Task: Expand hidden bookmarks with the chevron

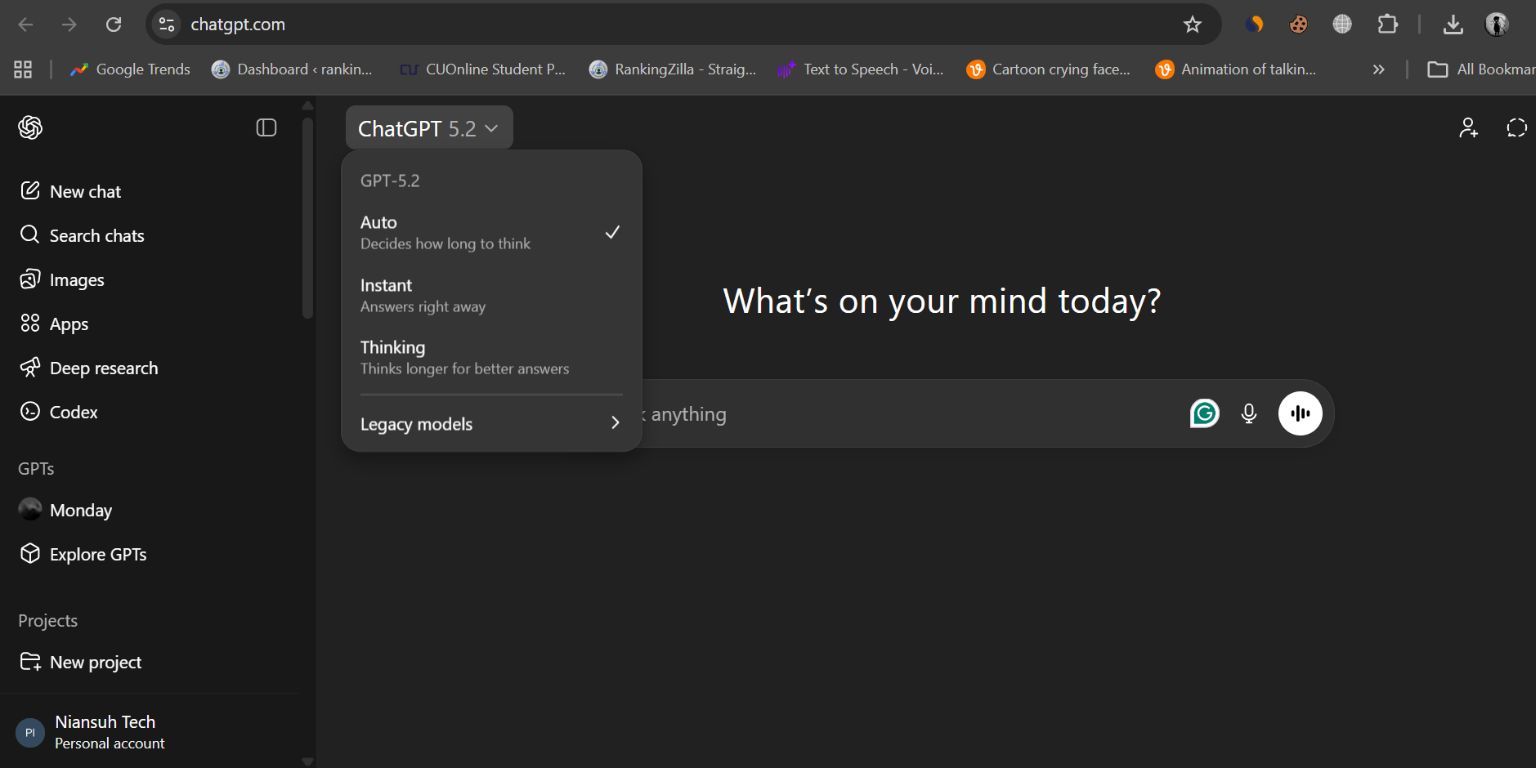Action: pos(1378,69)
